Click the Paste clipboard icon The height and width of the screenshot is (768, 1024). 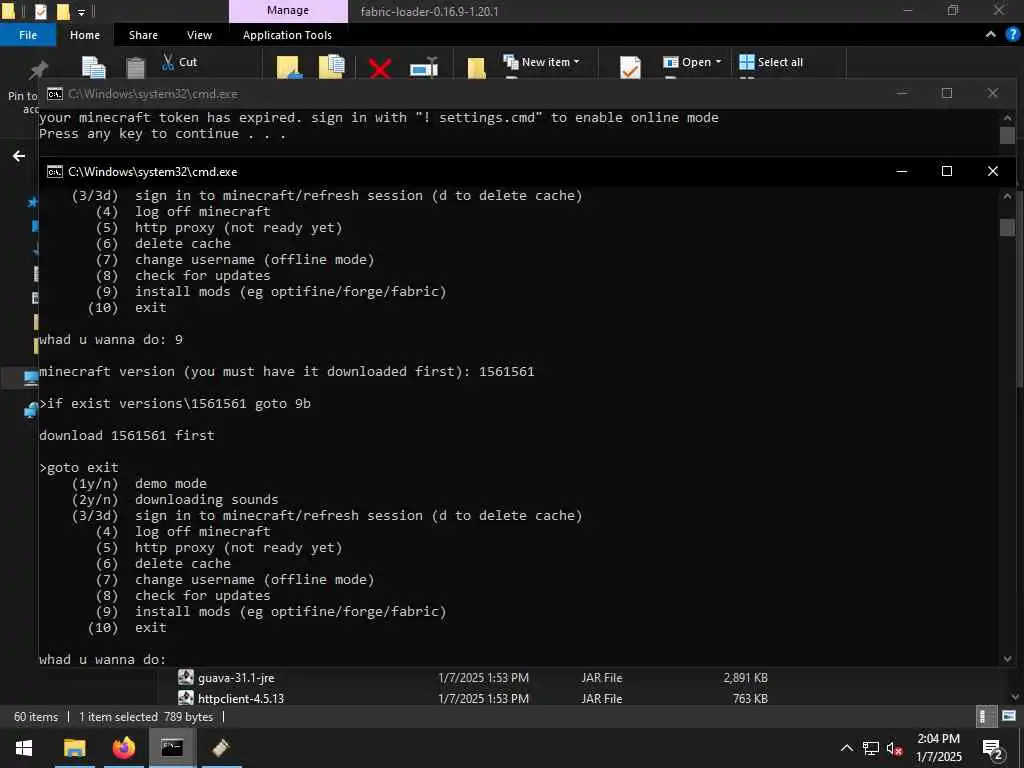[x=135, y=67]
